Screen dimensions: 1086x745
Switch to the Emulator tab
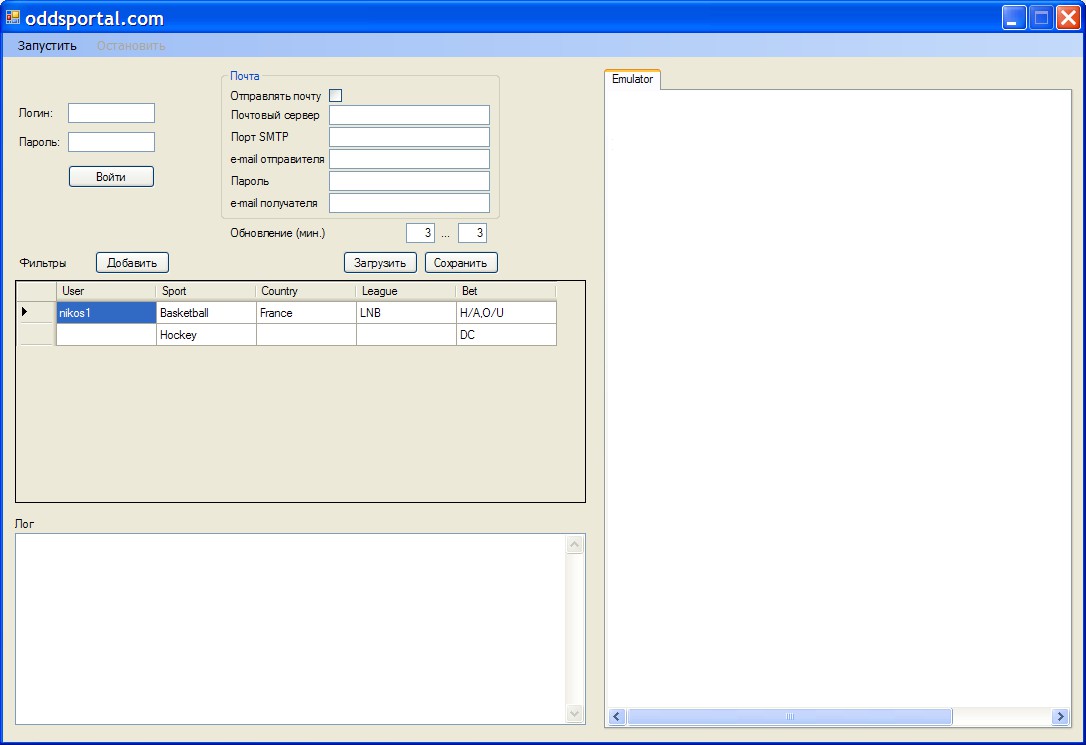[632, 79]
